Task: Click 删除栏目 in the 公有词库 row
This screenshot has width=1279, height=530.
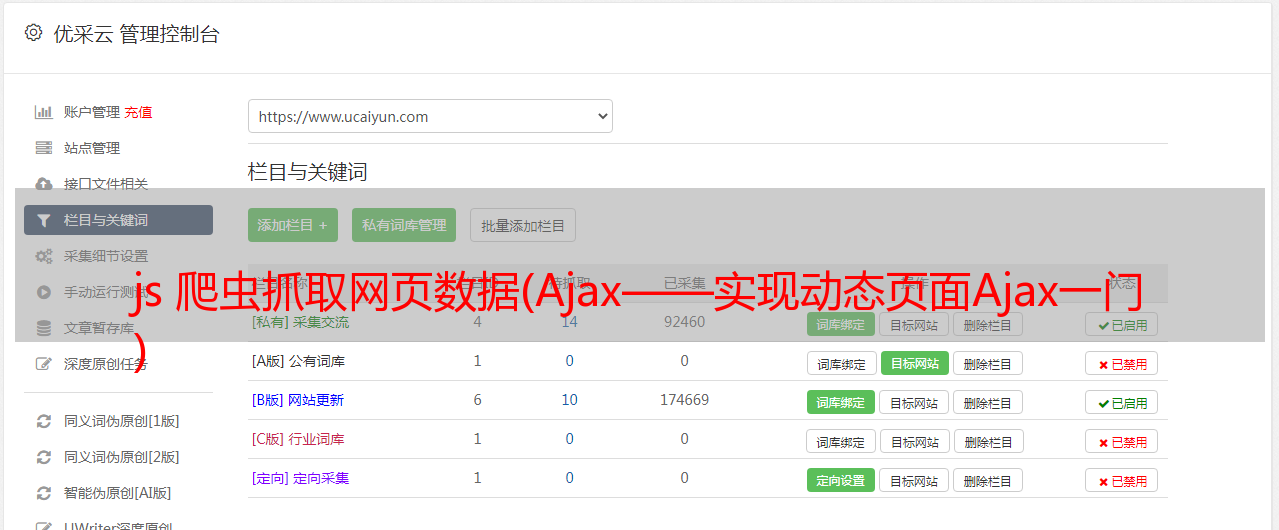Action: 988,364
